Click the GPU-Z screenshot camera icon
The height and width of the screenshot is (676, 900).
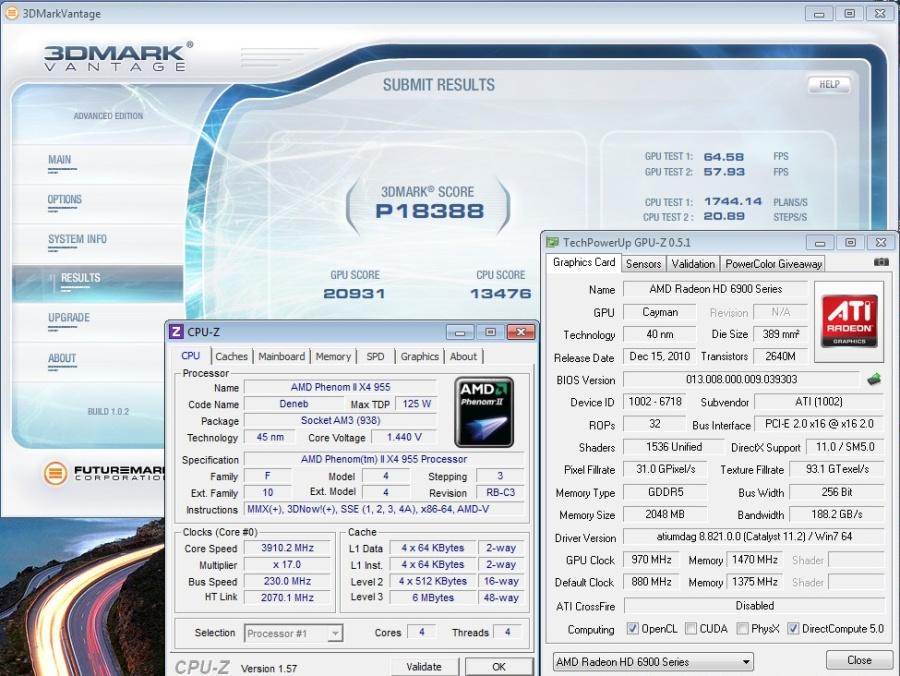pos(880,262)
